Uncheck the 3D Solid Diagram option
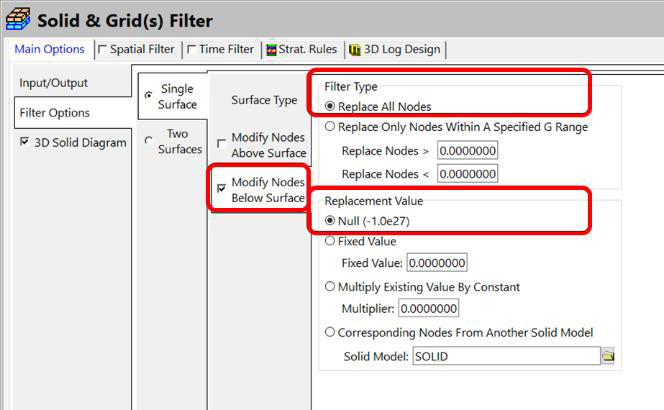 25,143
